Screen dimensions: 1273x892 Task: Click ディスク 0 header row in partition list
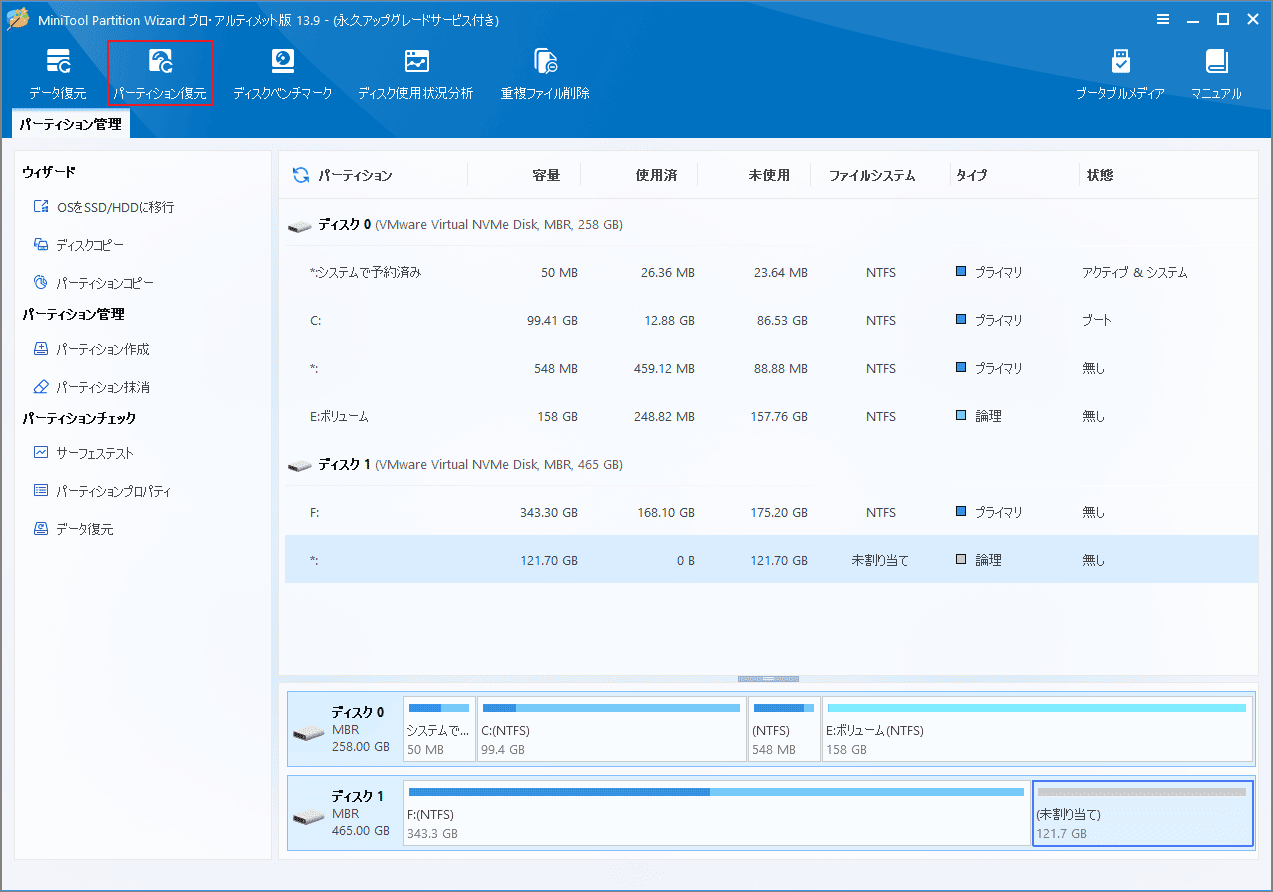pyautogui.click(x=770, y=225)
